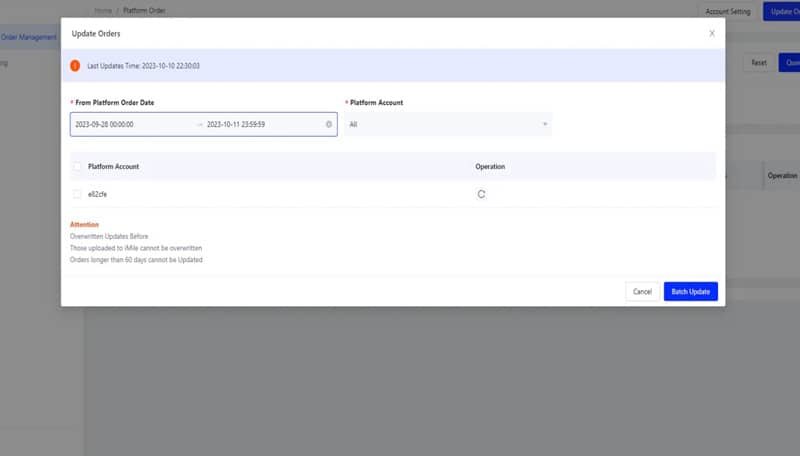Image resolution: width=800 pixels, height=456 pixels.
Task: Click the 'Overwritten Updates Before' note
Action: coord(109,236)
